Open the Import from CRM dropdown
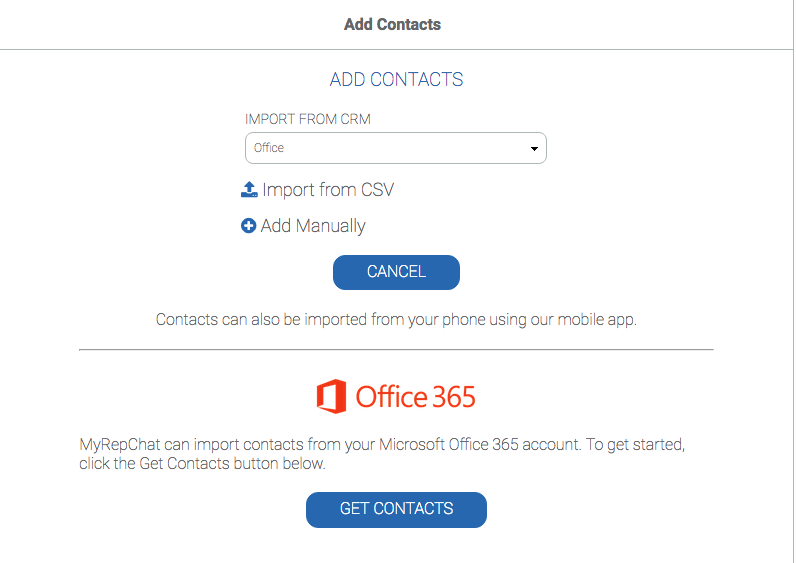 click(x=395, y=148)
